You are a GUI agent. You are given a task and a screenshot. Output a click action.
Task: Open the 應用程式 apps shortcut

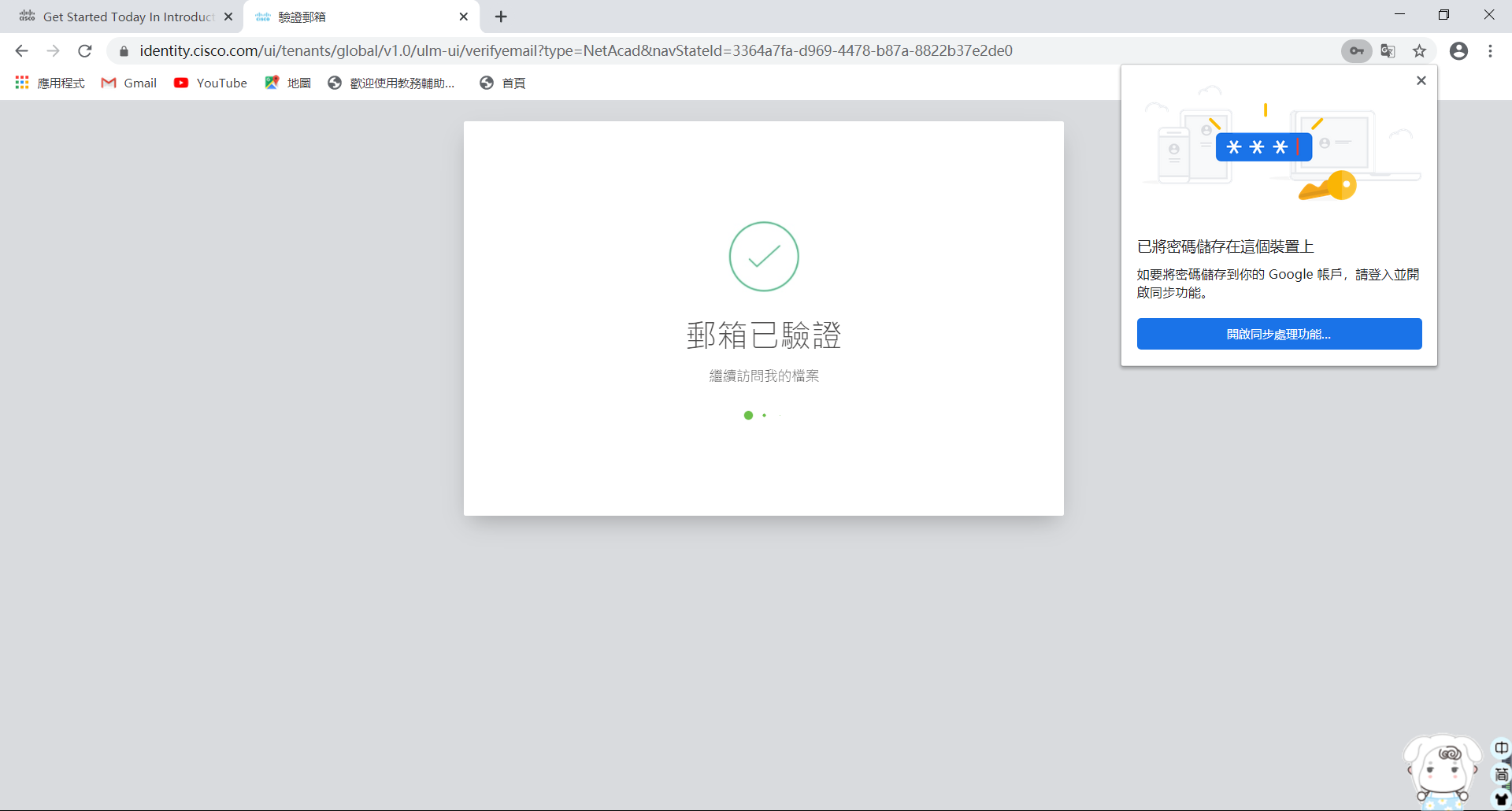(x=50, y=83)
